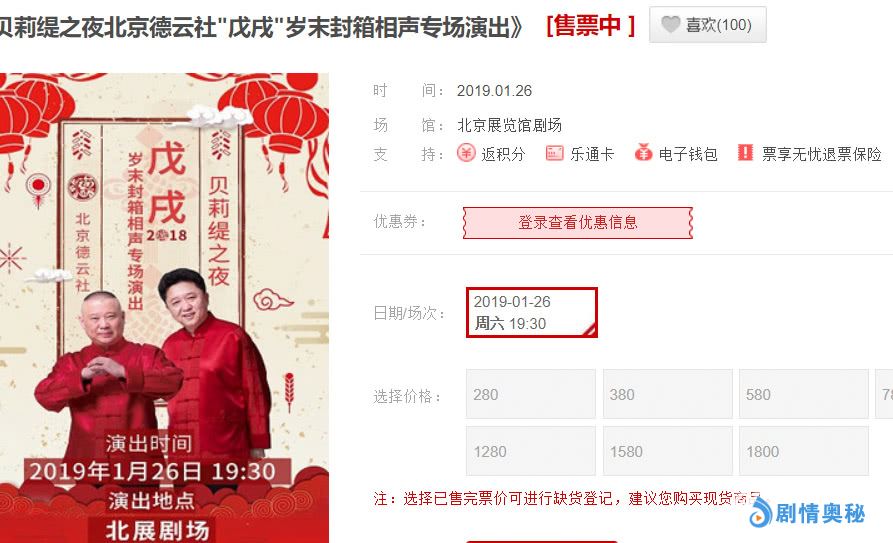Open 登录查看优惠信息 coupon banner
Screen dimensions: 893x543
(577, 222)
